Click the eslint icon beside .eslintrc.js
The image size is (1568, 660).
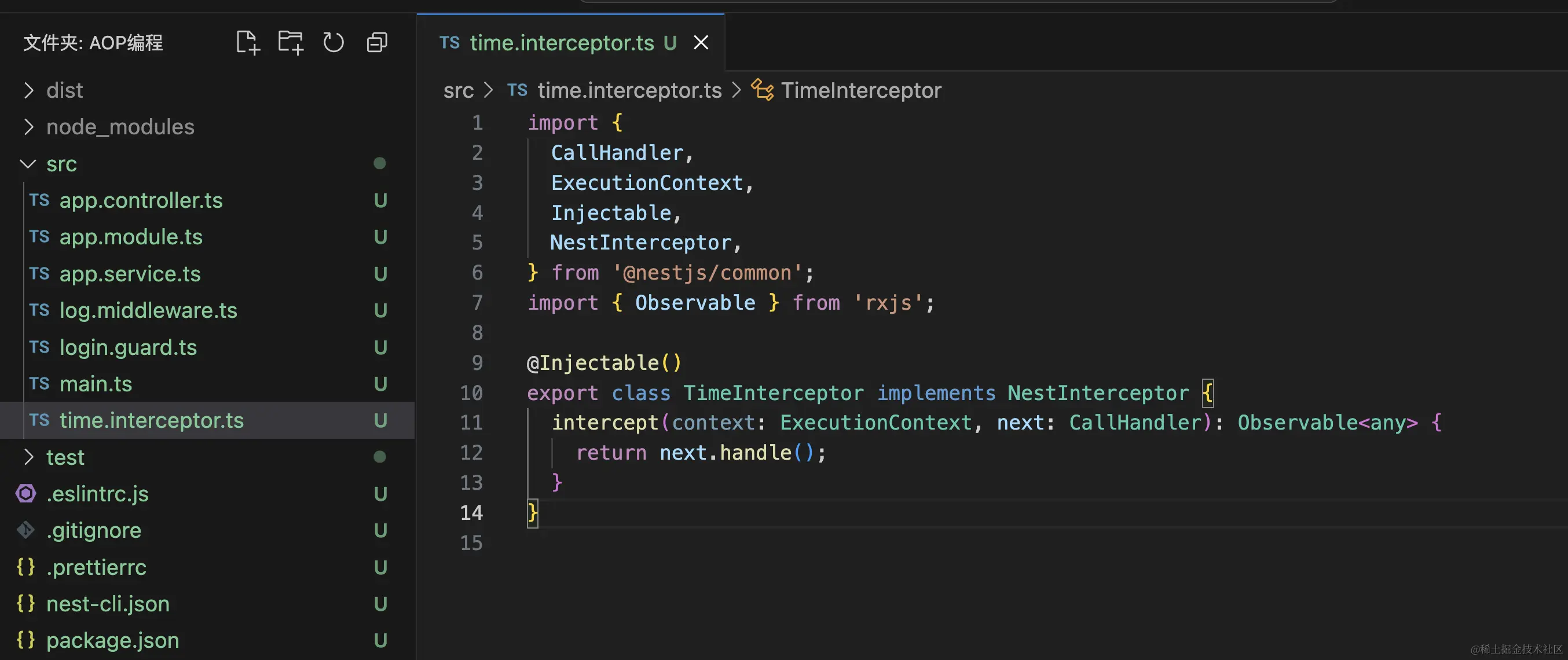coord(25,493)
